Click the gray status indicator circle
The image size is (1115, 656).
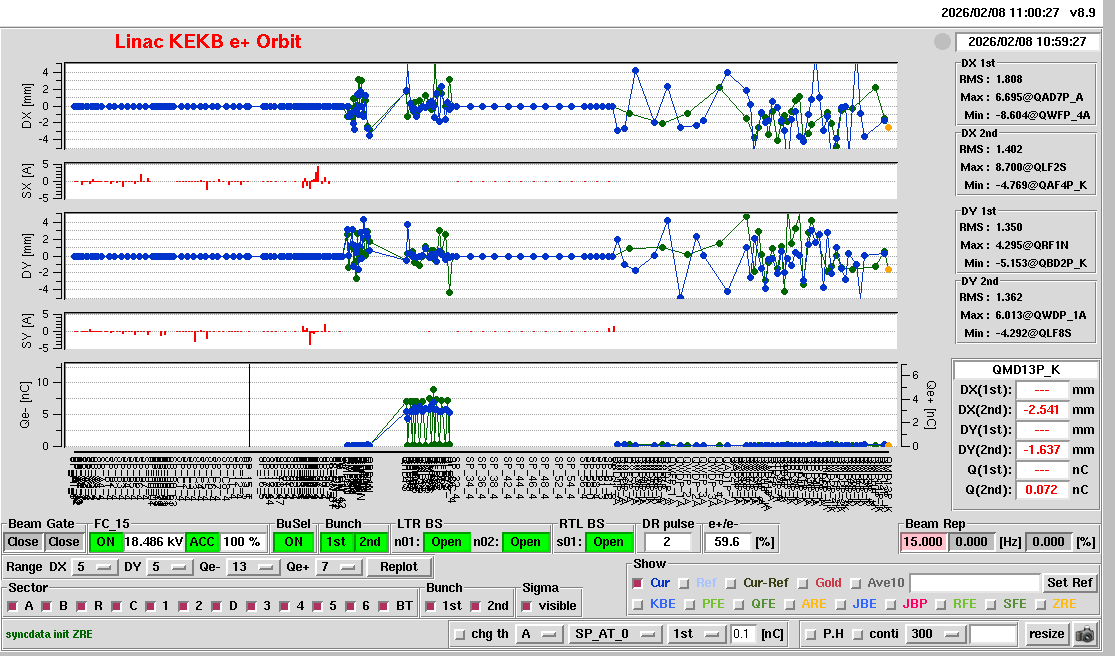[941, 42]
